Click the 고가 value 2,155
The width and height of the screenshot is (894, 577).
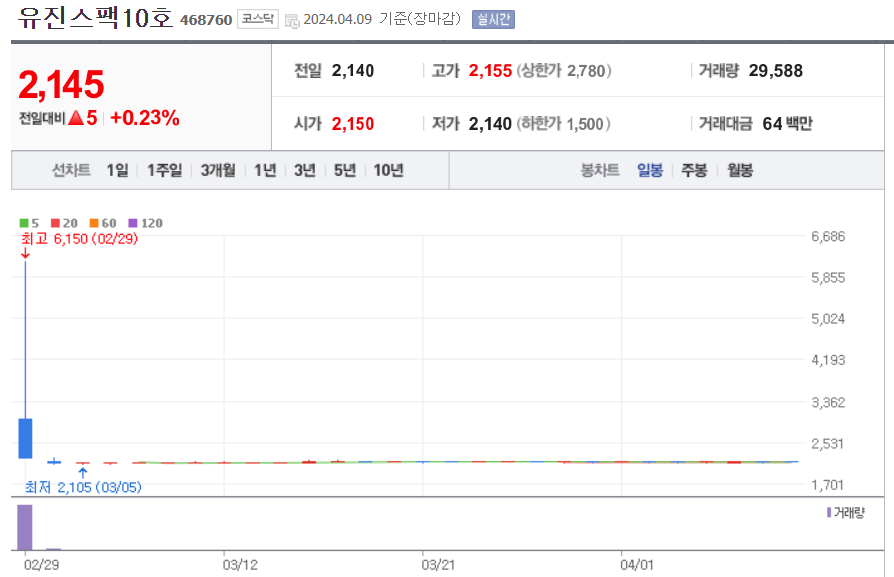(x=490, y=71)
